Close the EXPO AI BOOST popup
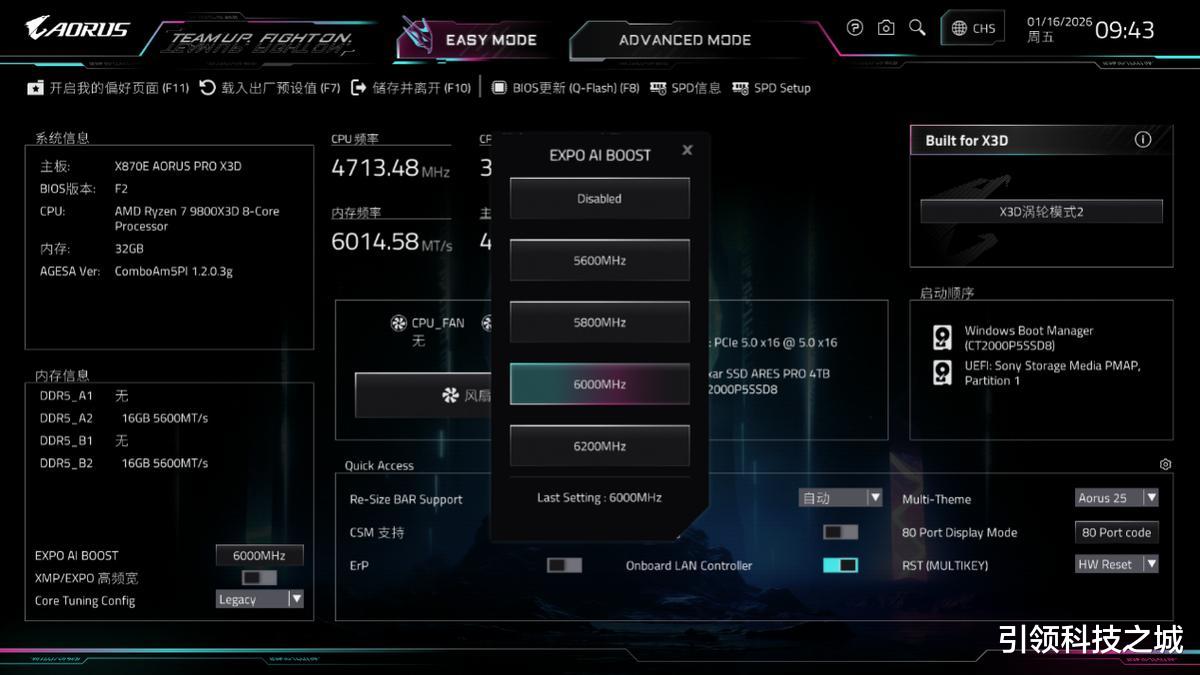Image resolution: width=1200 pixels, height=675 pixels. point(687,150)
